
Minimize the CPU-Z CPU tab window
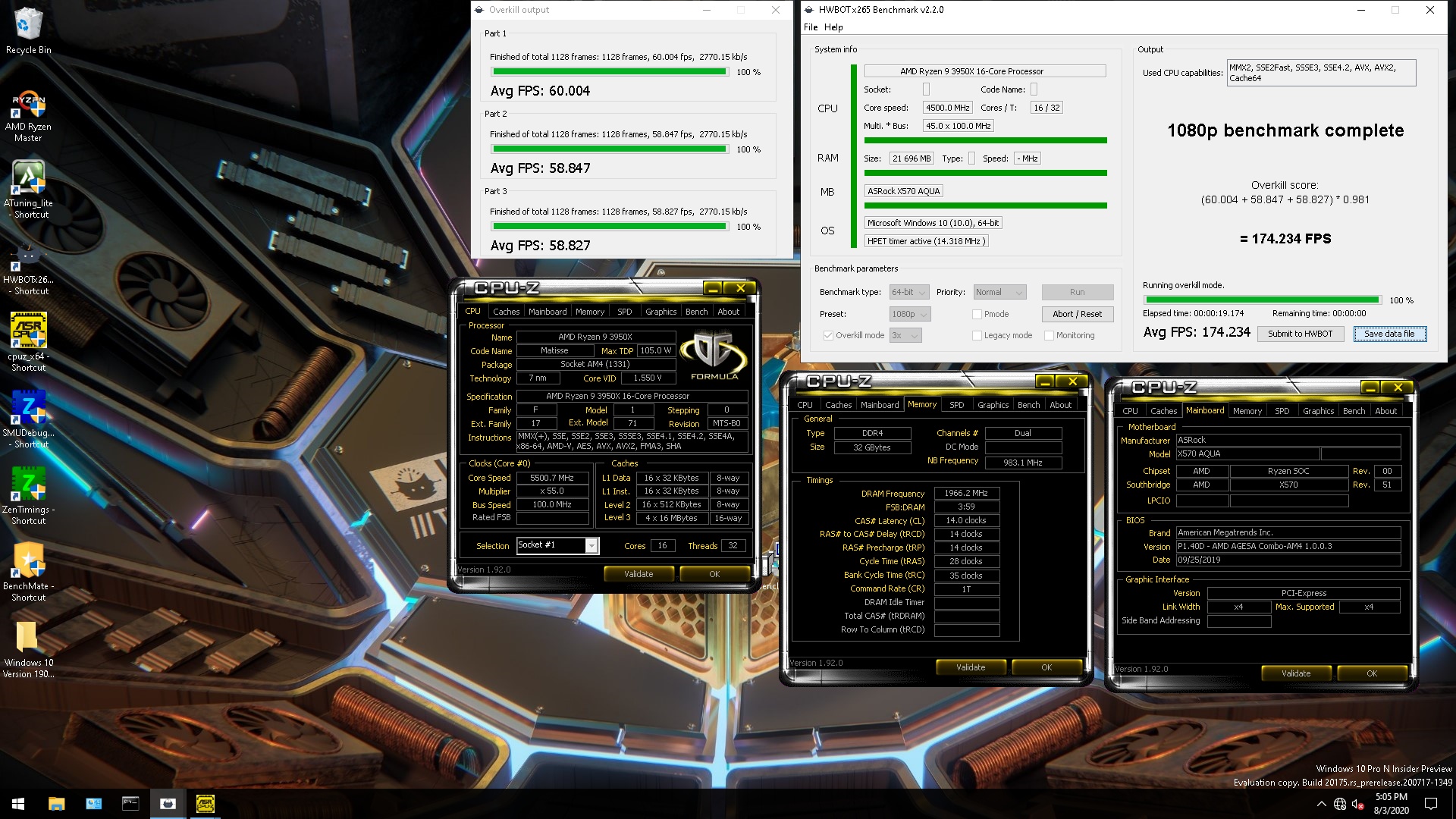click(712, 288)
